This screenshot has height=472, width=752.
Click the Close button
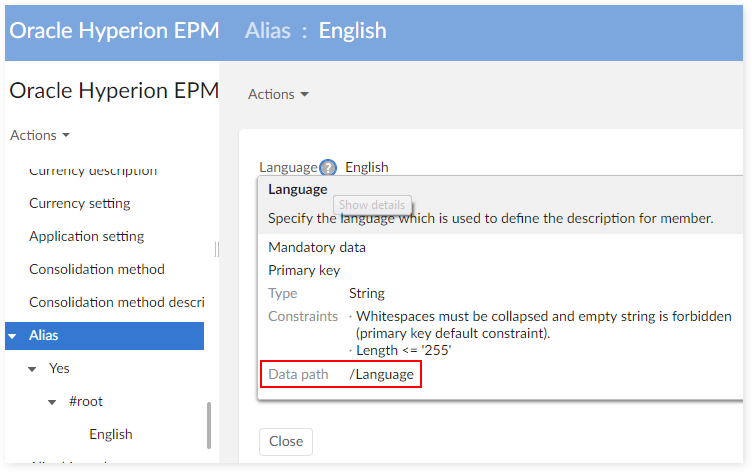(x=286, y=442)
